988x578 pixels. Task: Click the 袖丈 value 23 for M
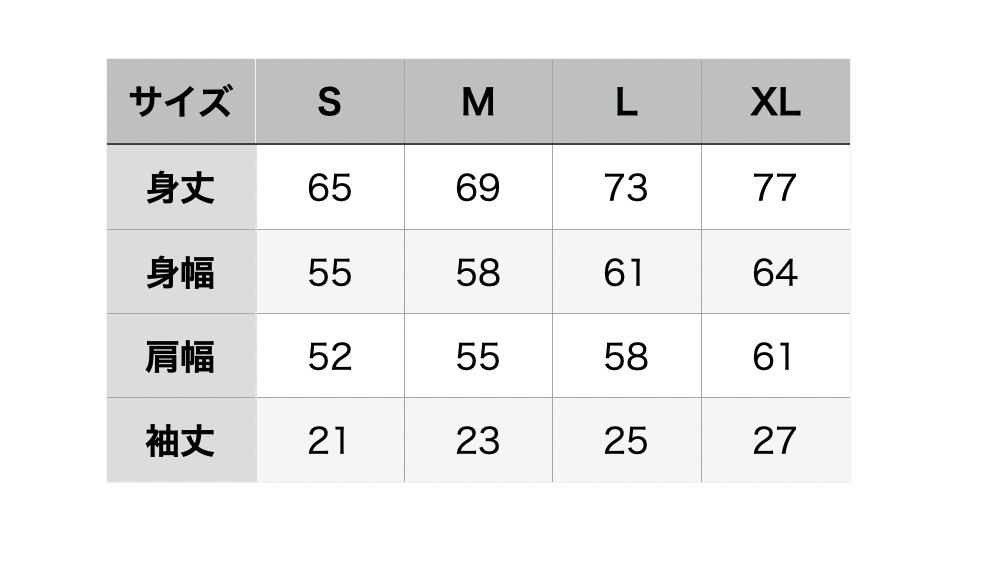click(x=478, y=441)
